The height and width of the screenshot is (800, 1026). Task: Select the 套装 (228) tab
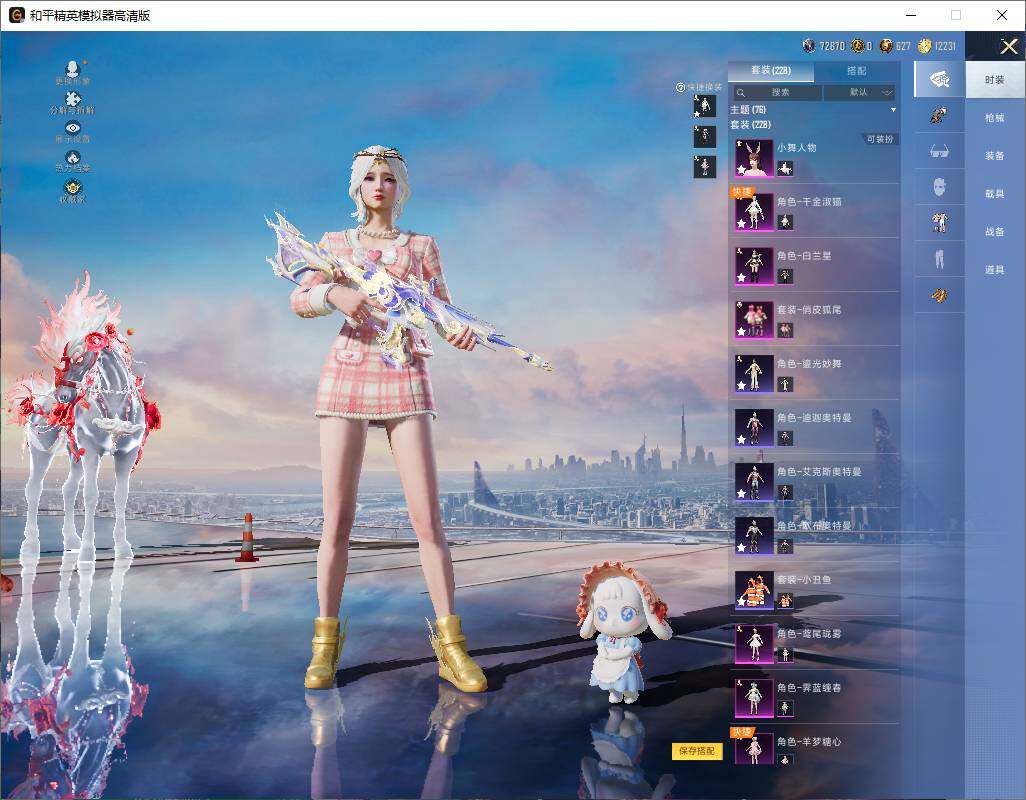[x=771, y=71]
